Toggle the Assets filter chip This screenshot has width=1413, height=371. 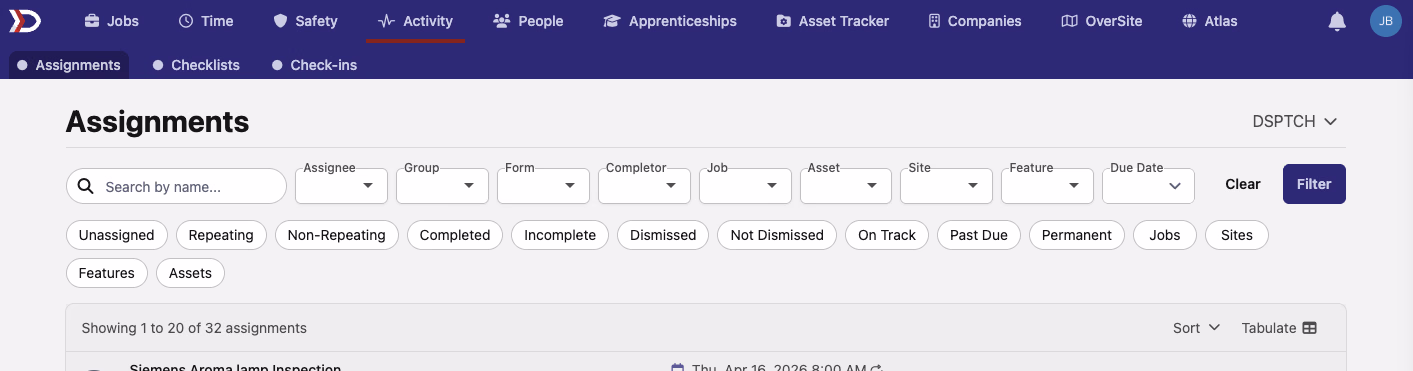pos(190,273)
